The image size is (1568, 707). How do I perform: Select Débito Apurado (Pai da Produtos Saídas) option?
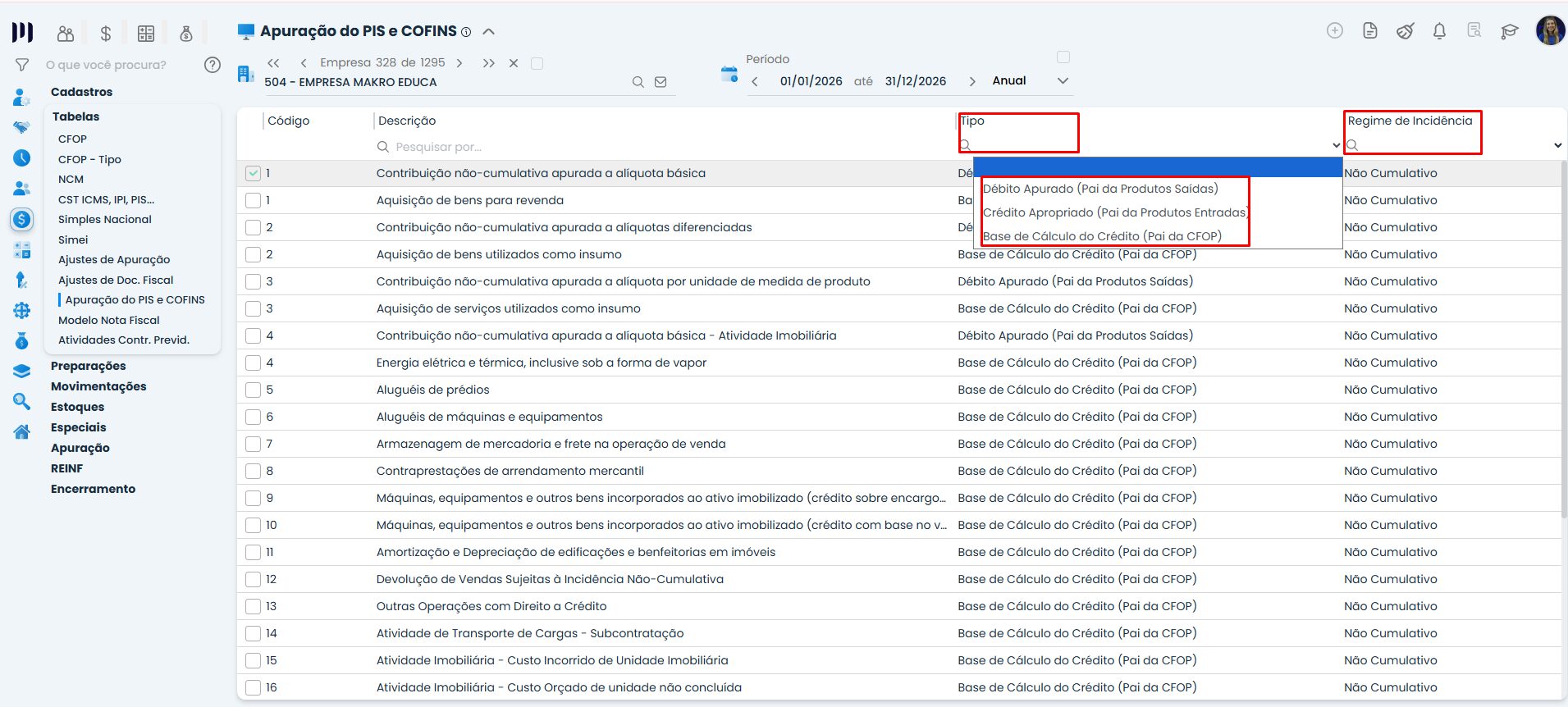(x=1099, y=189)
